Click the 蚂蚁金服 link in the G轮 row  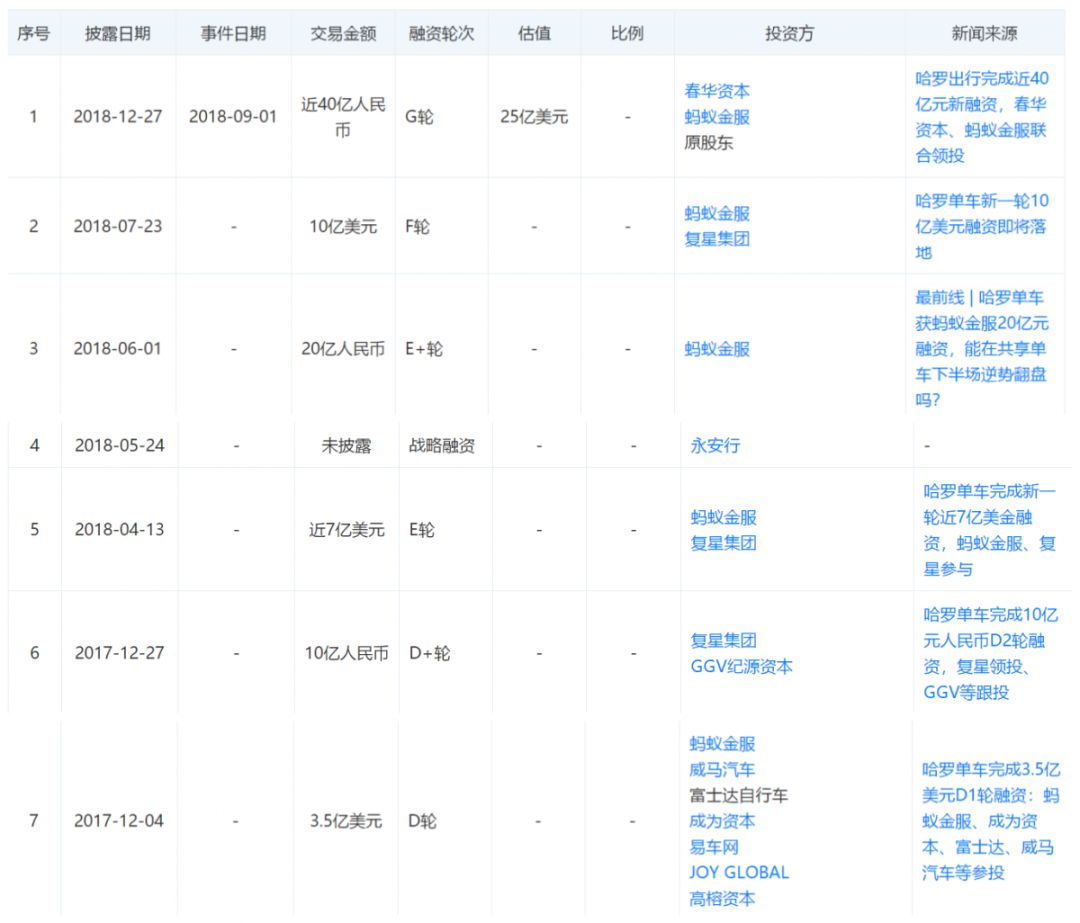coord(716,117)
